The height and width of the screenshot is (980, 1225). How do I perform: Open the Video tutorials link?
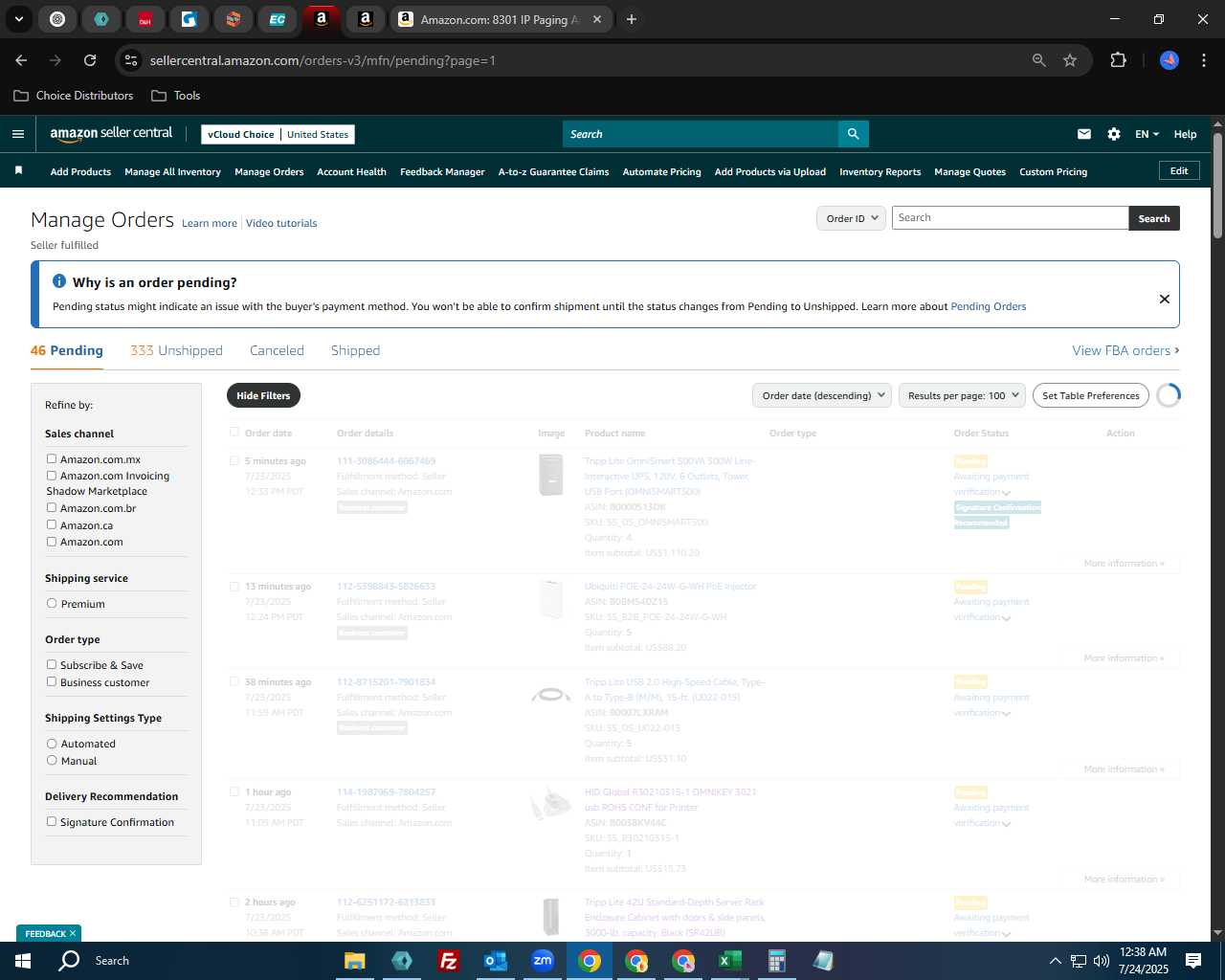click(281, 223)
